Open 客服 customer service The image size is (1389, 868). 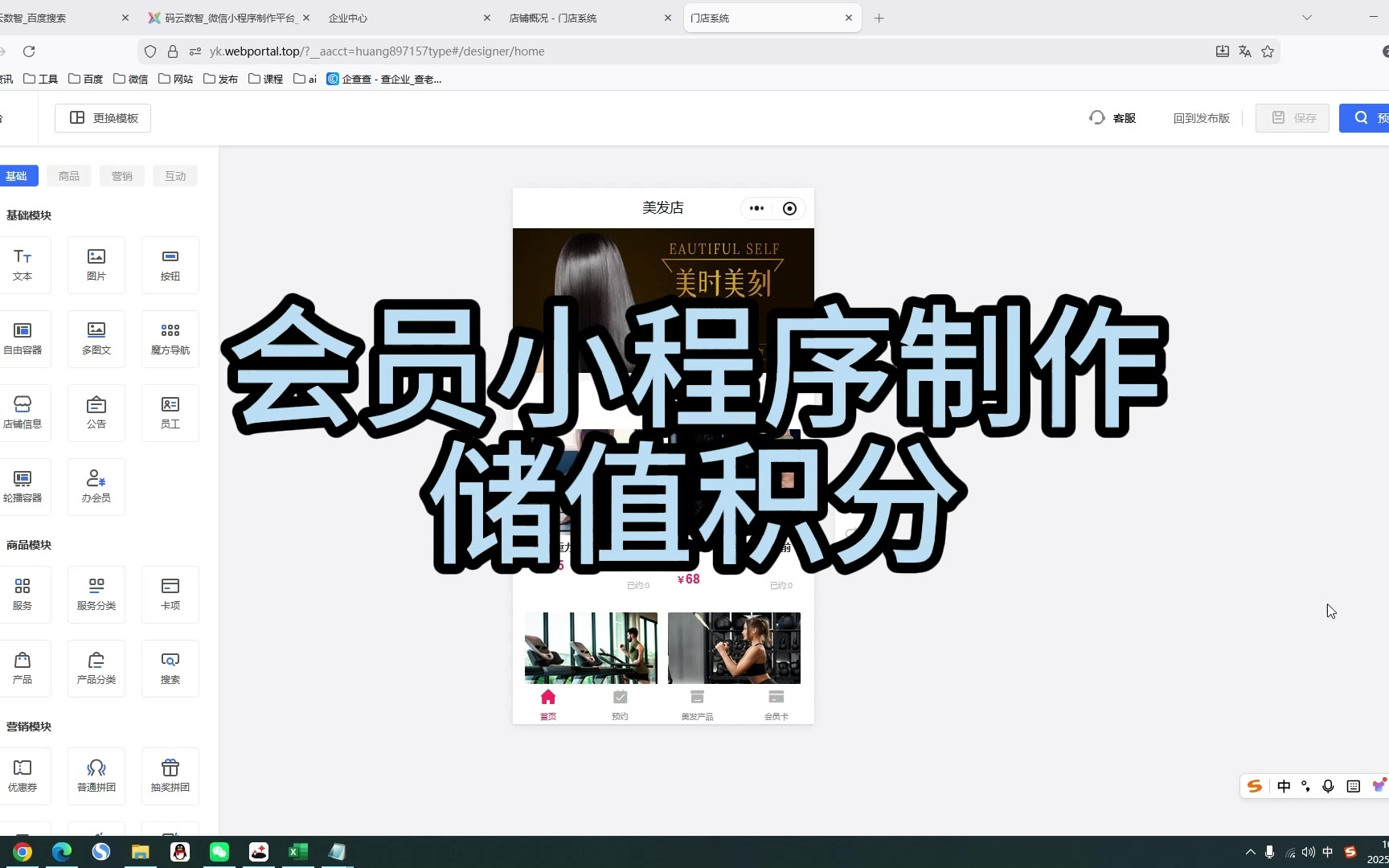tap(1113, 118)
